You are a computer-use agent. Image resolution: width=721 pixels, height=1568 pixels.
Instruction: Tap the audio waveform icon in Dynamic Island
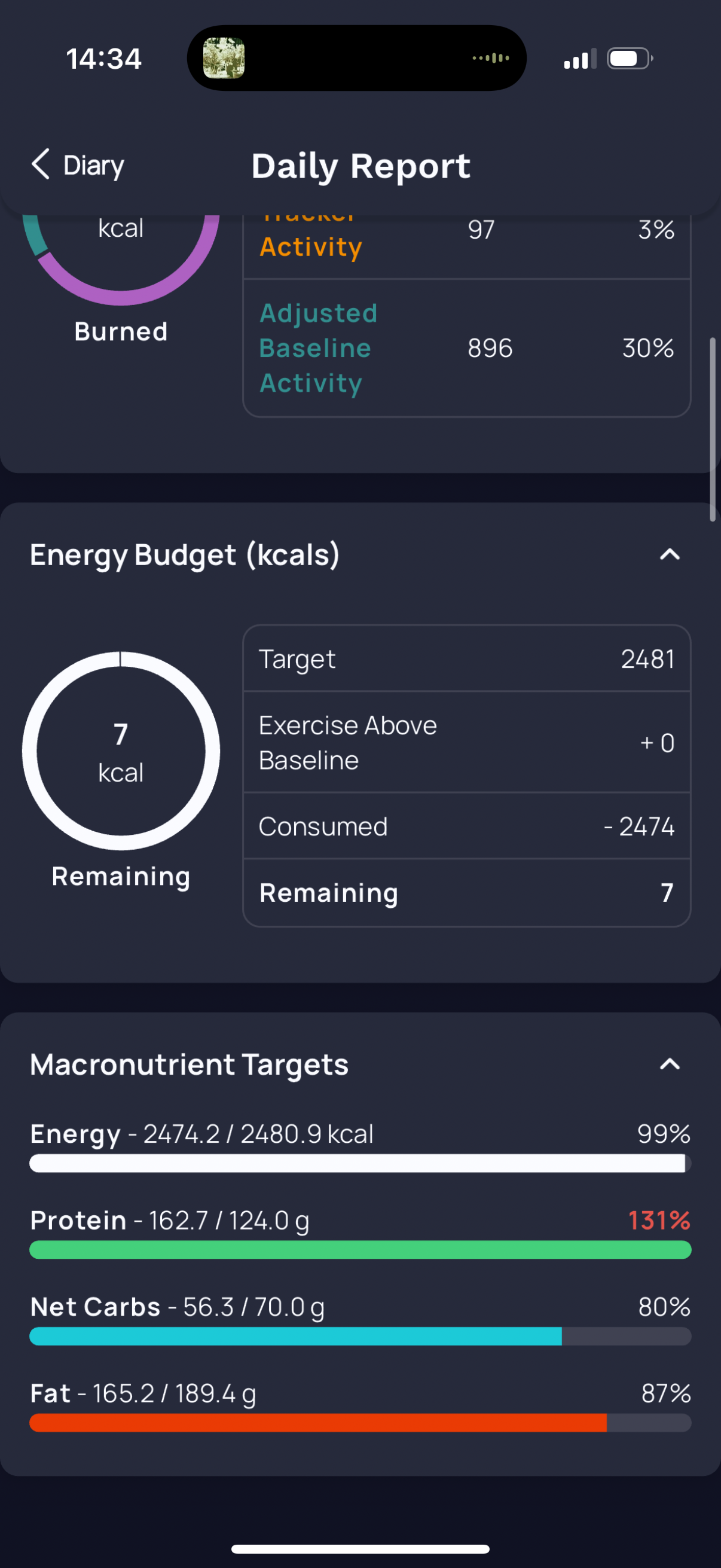click(490, 59)
